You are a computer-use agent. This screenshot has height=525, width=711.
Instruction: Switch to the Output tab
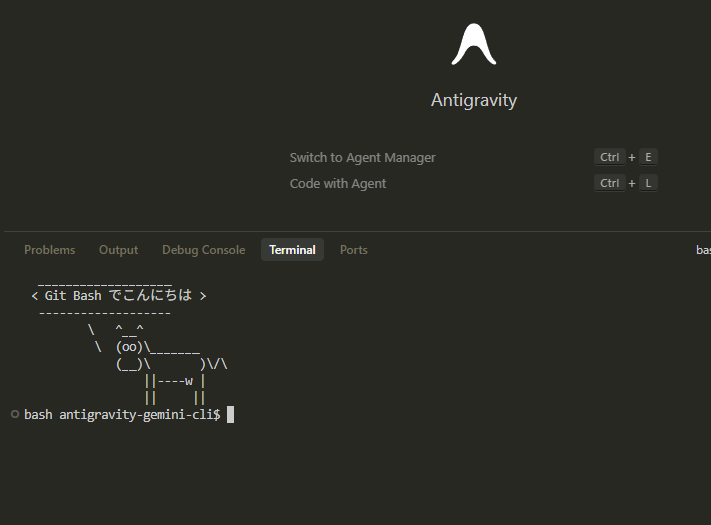[x=118, y=250]
